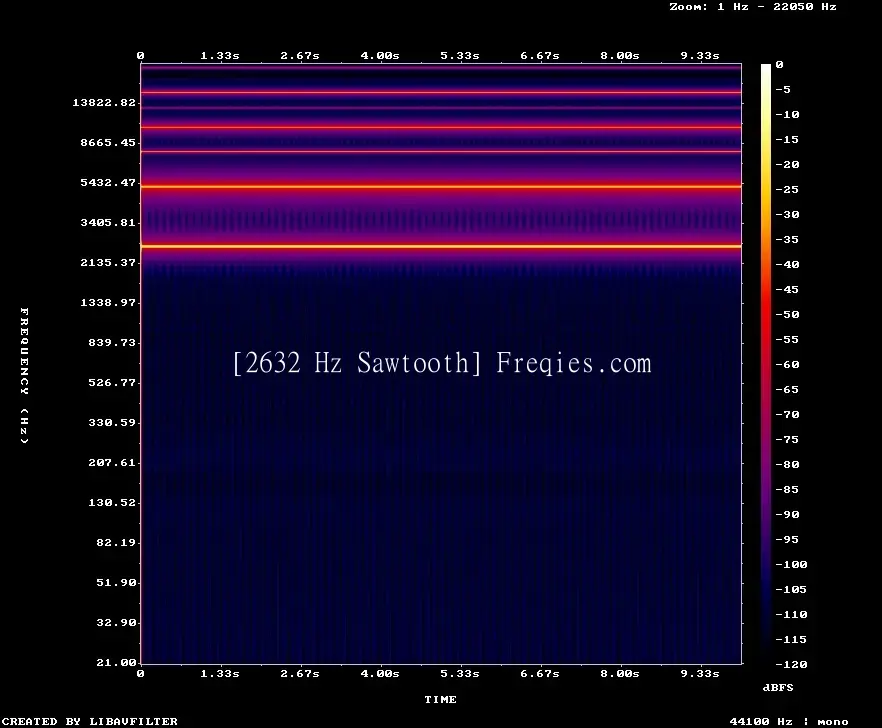Select the 13822.82 frequency axis label
The image size is (882, 728).
(104, 102)
